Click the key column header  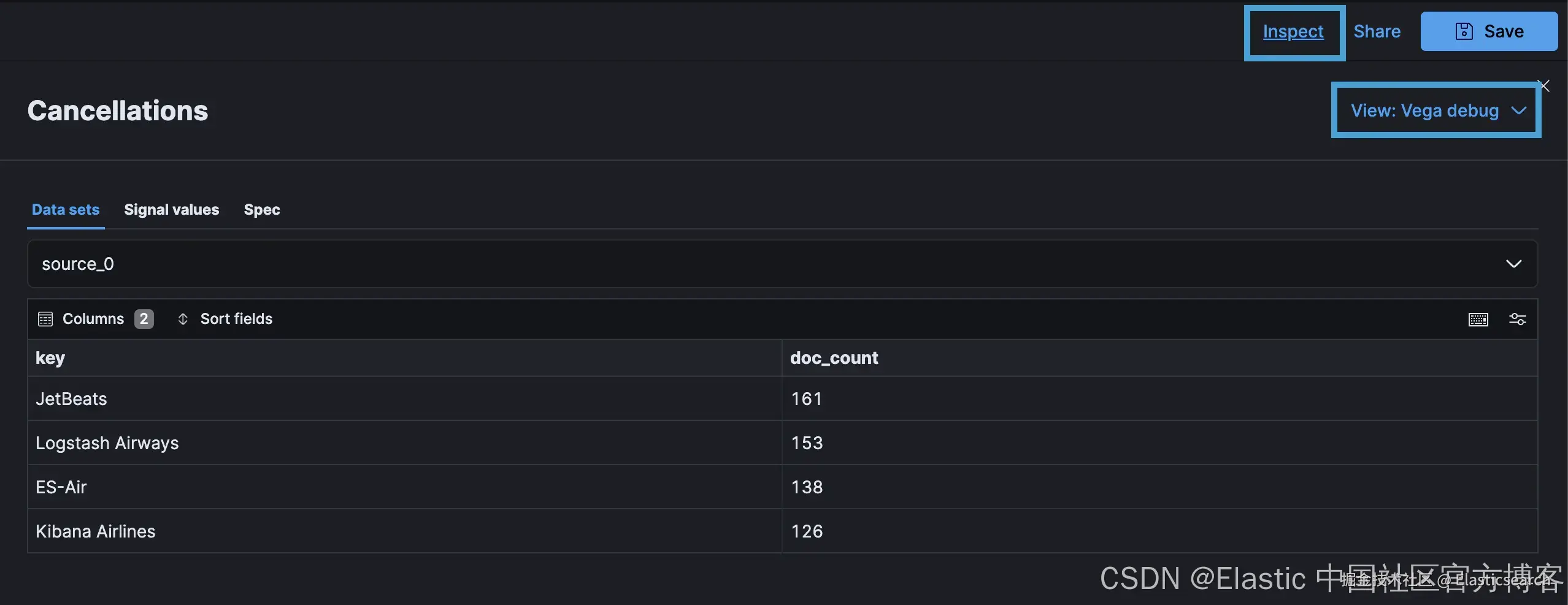(x=50, y=358)
